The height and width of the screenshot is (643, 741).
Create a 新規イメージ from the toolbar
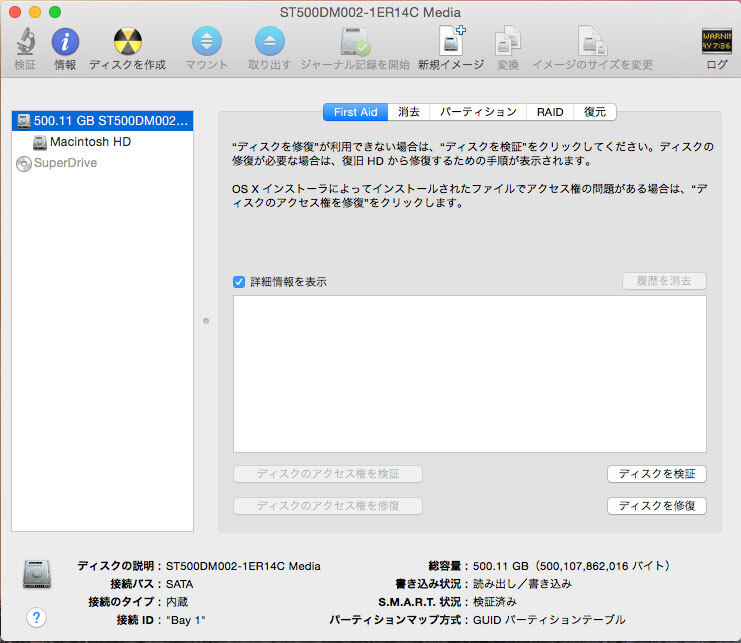pyautogui.click(x=451, y=41)
